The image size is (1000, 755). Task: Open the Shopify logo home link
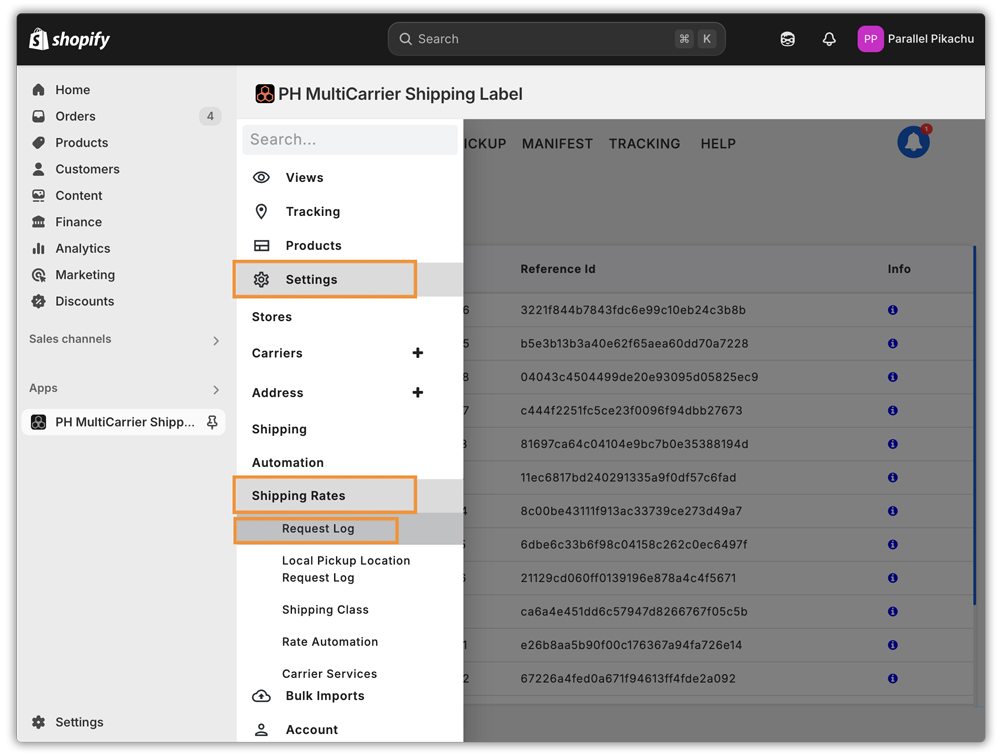point(69,40)
